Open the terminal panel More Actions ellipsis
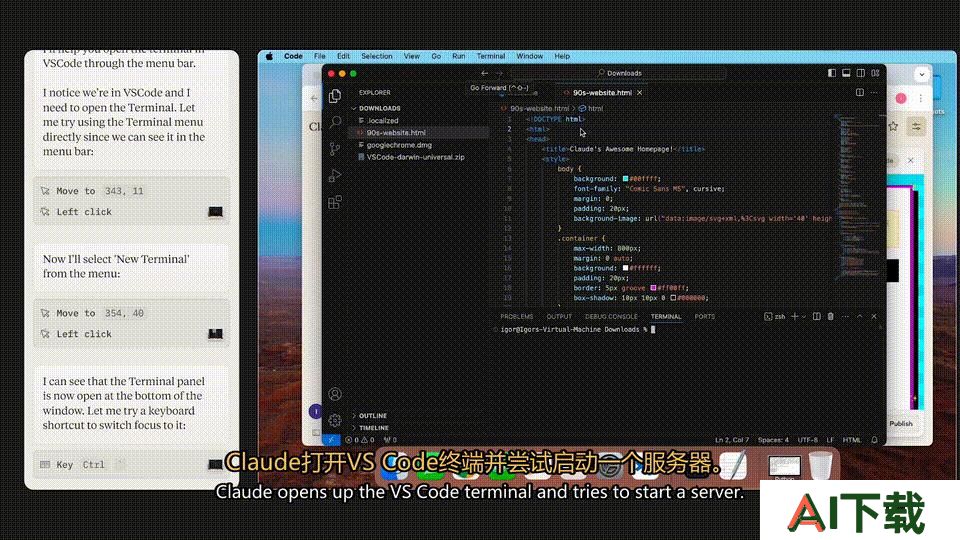 (x=845, y=317)
